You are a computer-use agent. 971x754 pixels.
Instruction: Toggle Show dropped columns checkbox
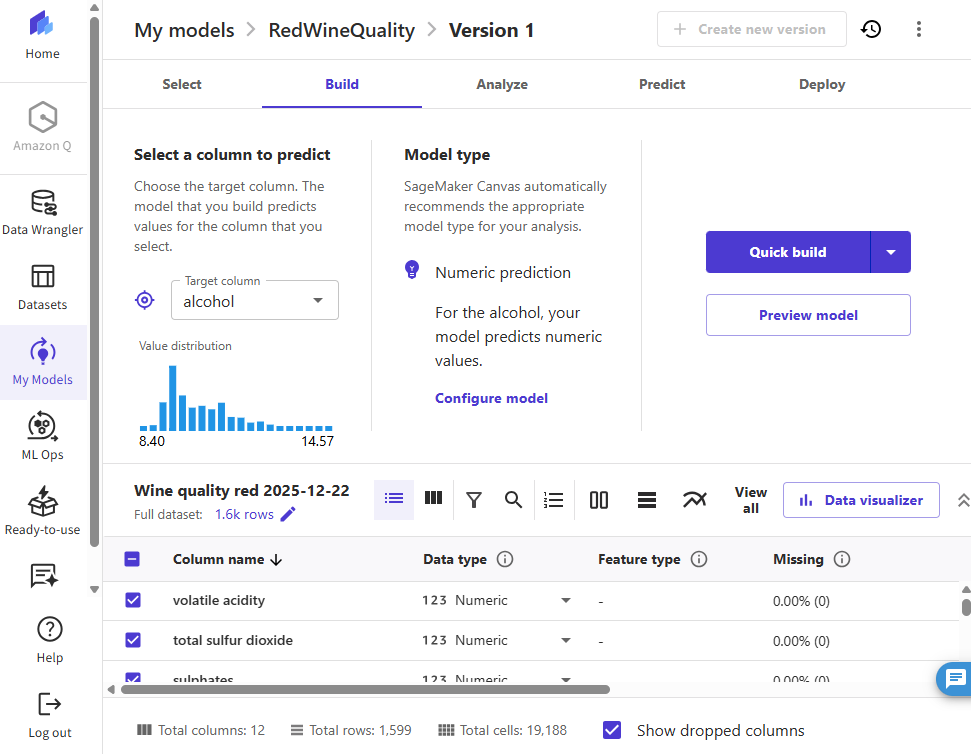click(x=613, y=730)
